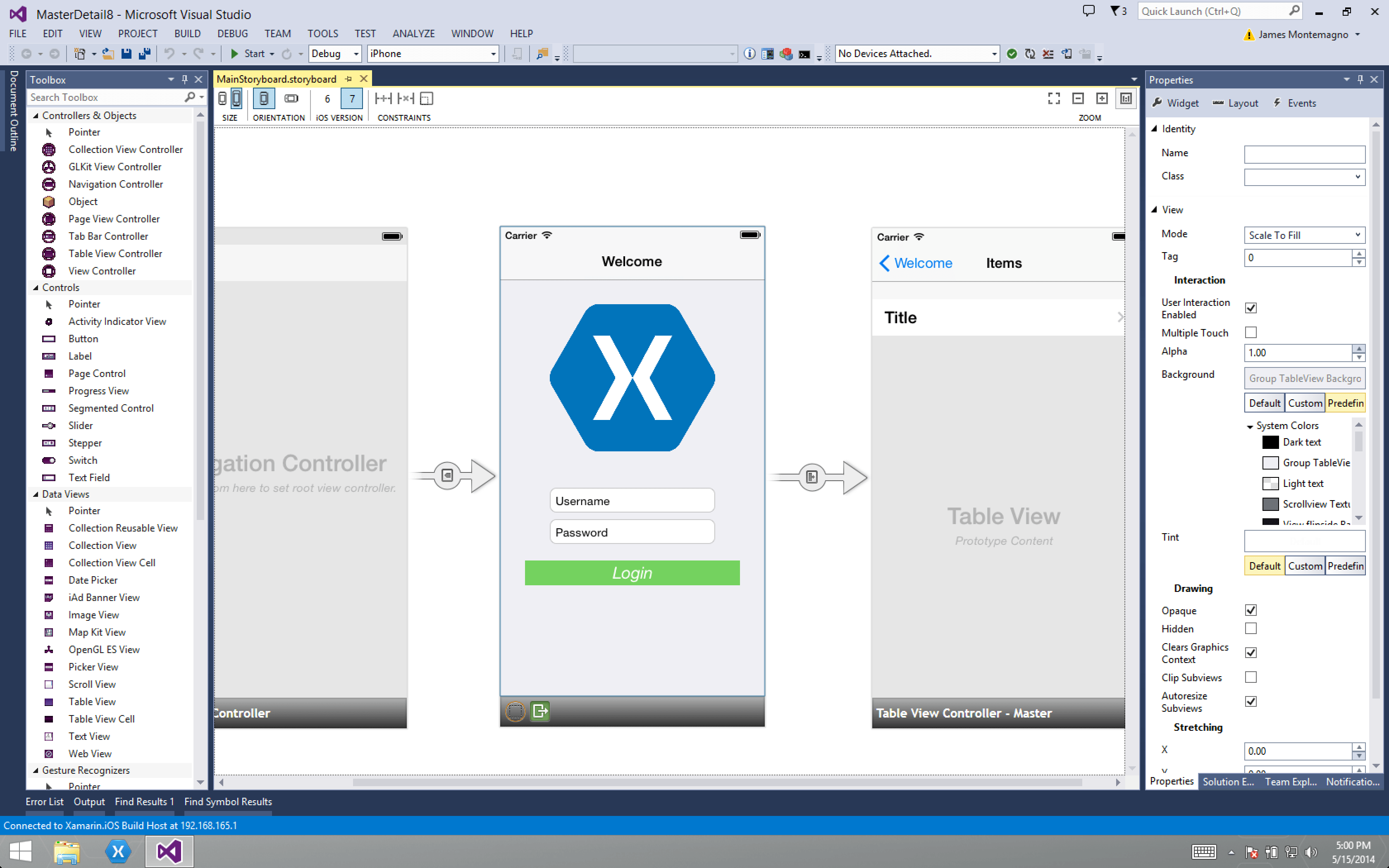
Task: Click the segue icon between Welcome and Items
Action: pyautogui.click(x=811, y=477)
